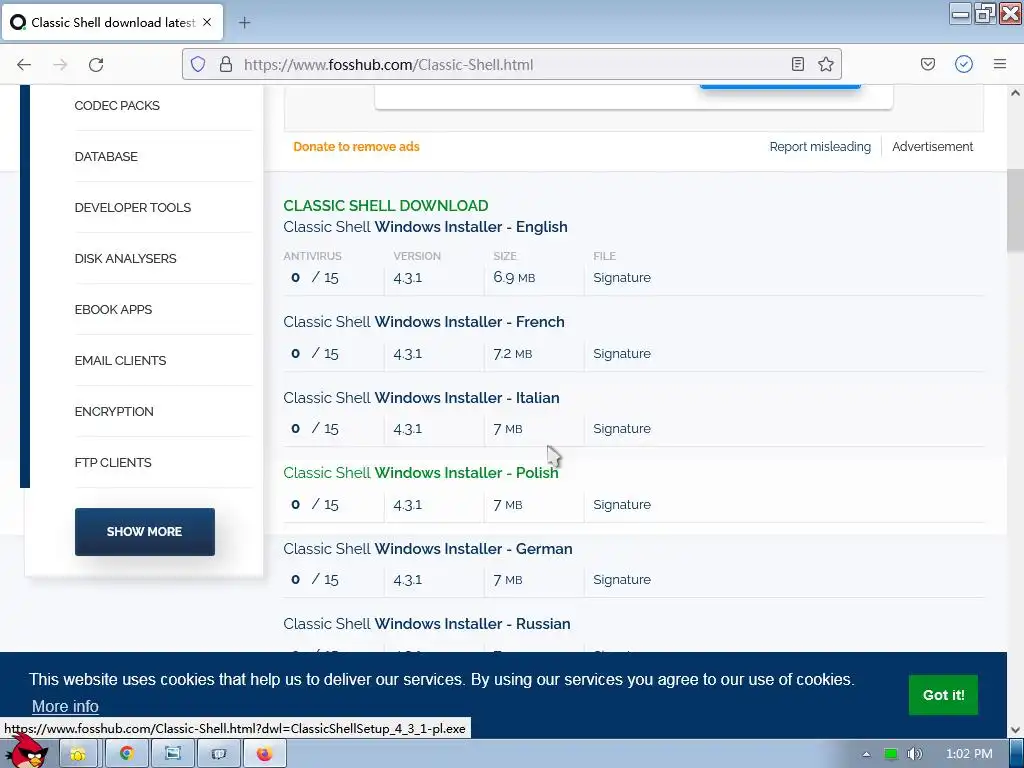Open CODEC PACKS category
Screen dimensions: 1024x768
[x=117, y=106]
